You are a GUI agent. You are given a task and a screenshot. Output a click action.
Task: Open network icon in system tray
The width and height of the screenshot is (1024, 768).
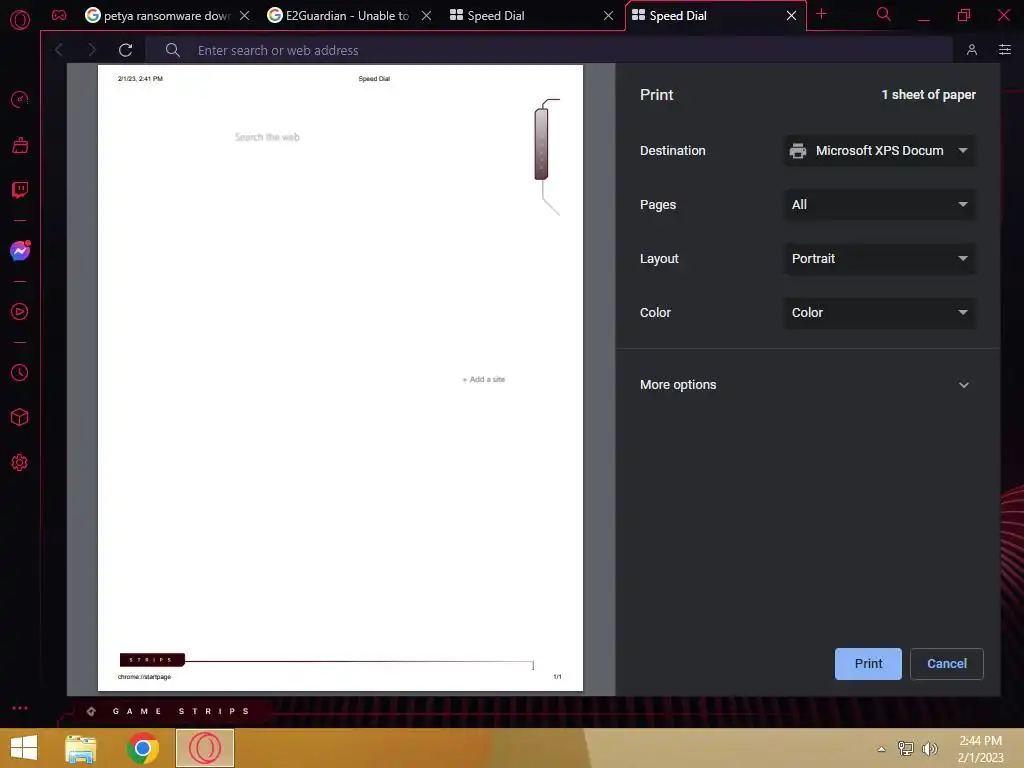pyautogui.click(x=905, y=748)
